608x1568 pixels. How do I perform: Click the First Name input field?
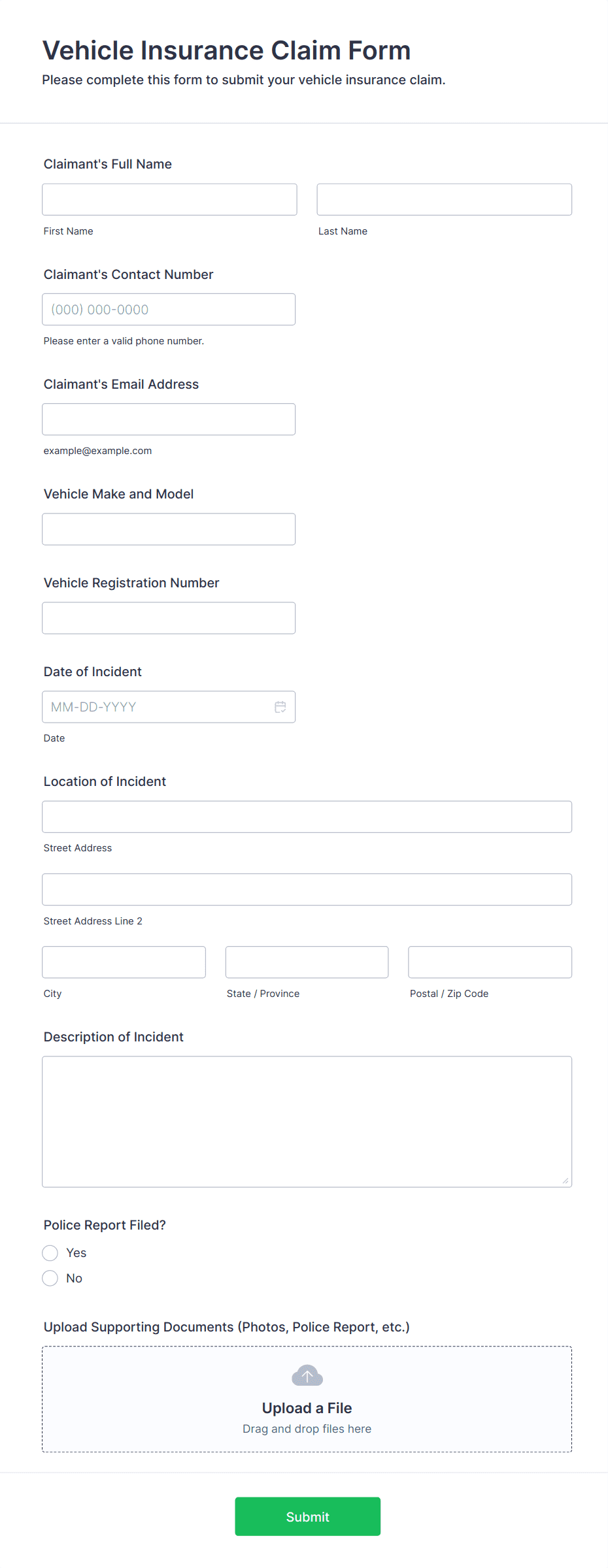[x=169, y=199]
